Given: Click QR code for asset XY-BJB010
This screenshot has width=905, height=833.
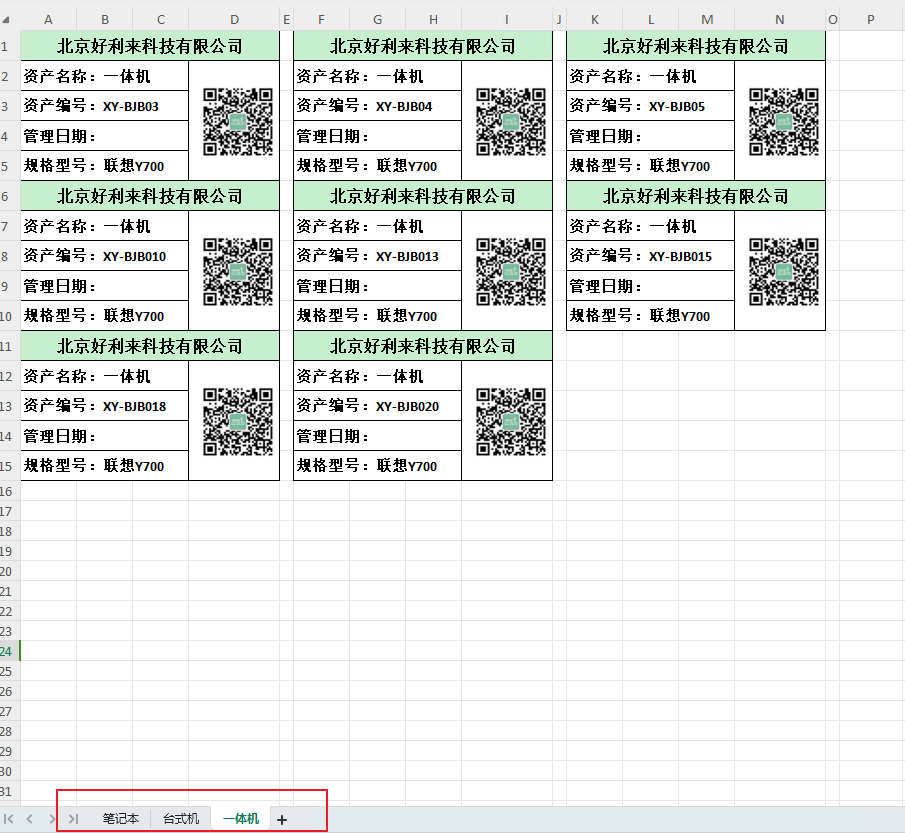Looking at the screenshot, I should coord(238,272).
